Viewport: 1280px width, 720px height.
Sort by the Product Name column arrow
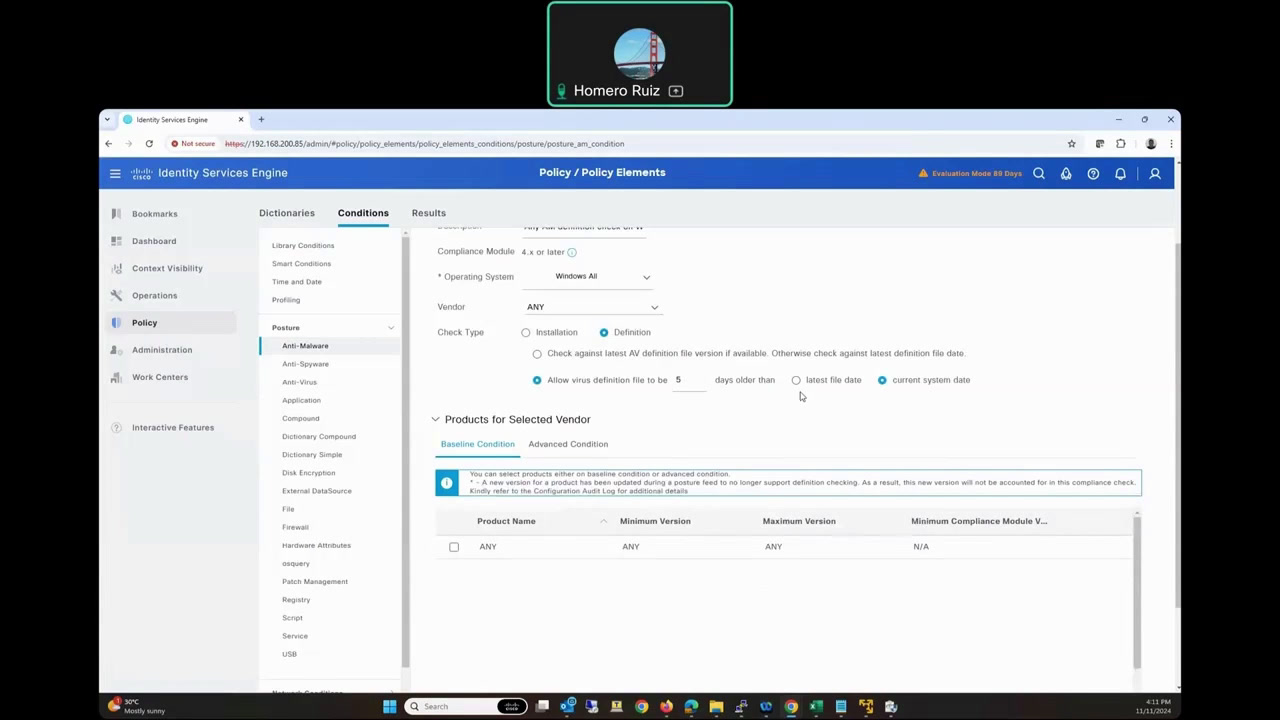[603, 521]
